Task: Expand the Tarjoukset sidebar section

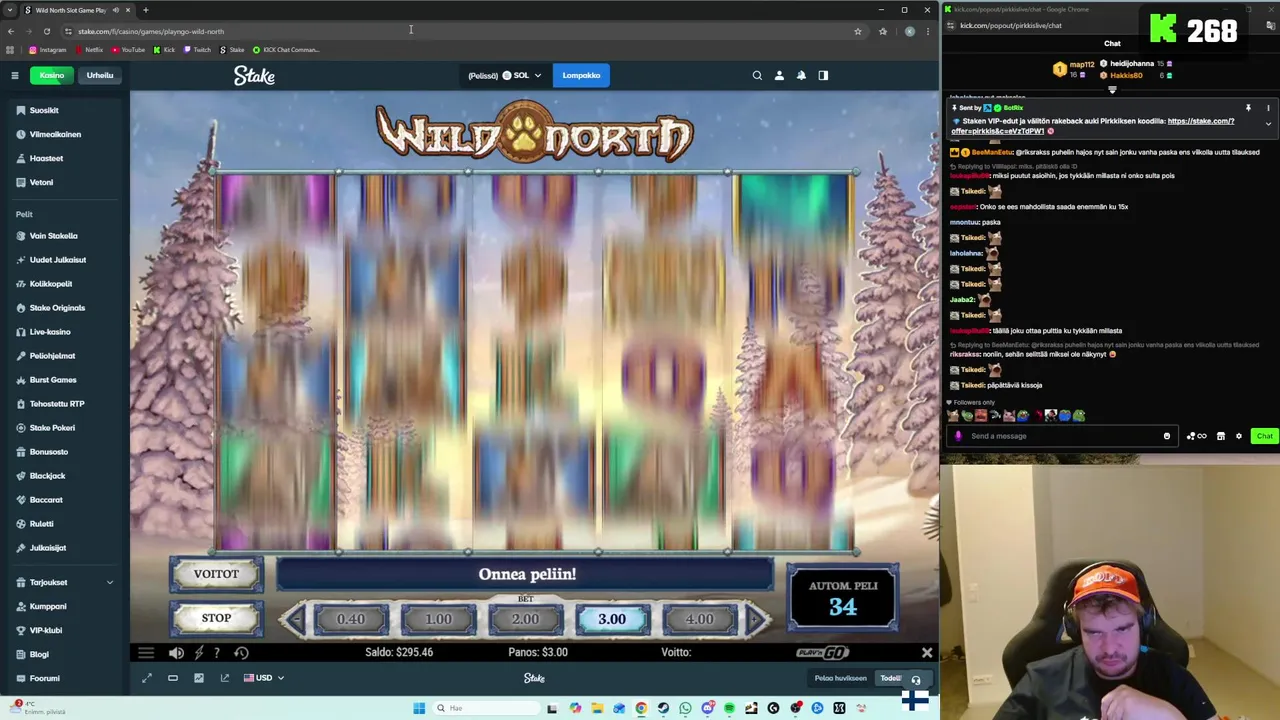Action: [64, 582]
